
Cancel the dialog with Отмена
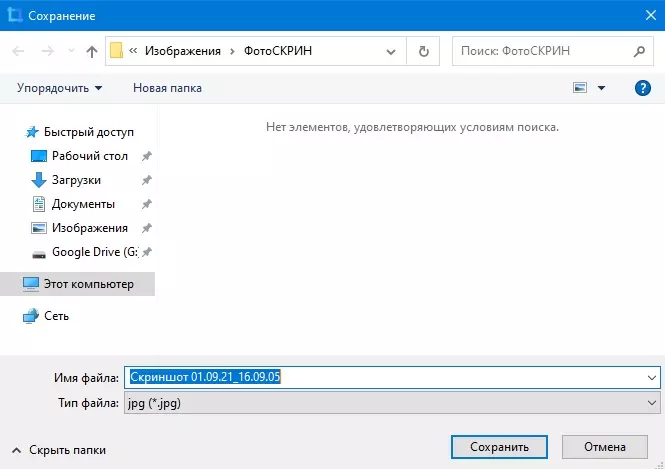click(x=605, y=447)
